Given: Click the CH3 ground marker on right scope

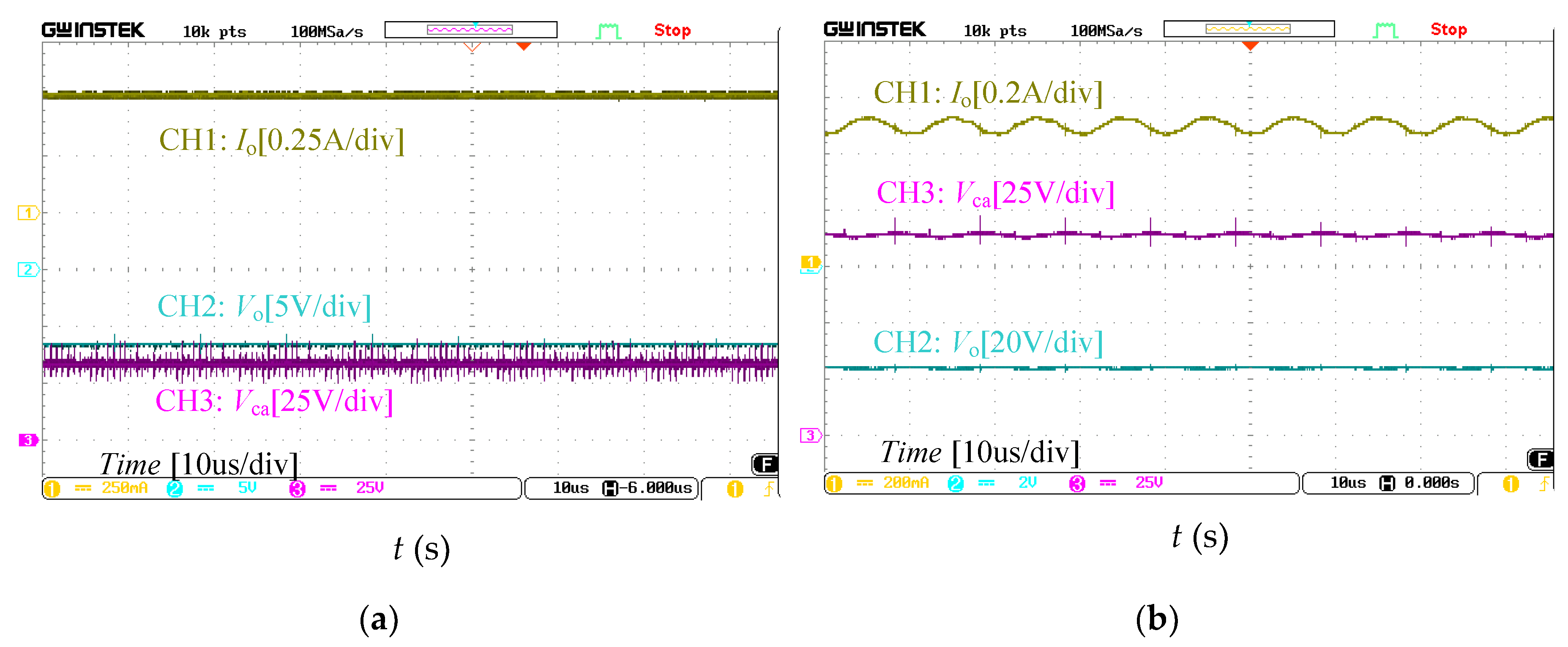Looking at the screenshot, I should tap(810, 435).
